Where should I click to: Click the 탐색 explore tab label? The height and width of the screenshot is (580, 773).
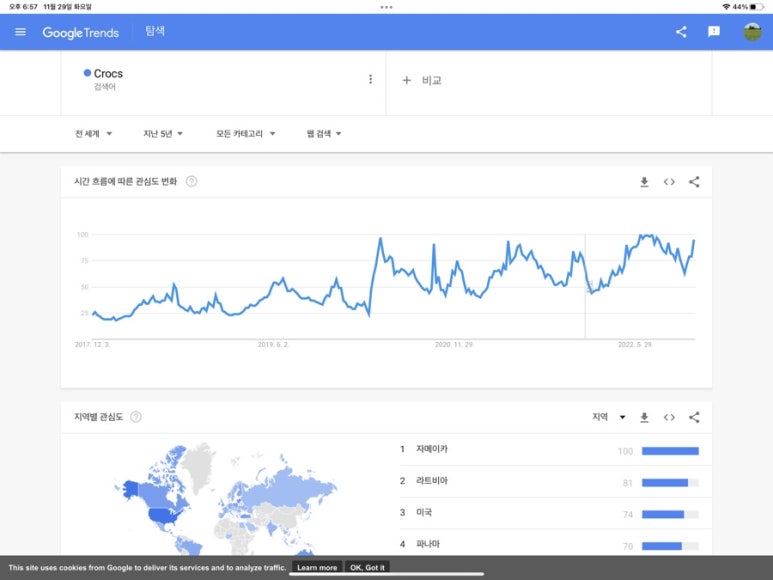[x=155, y=32]
